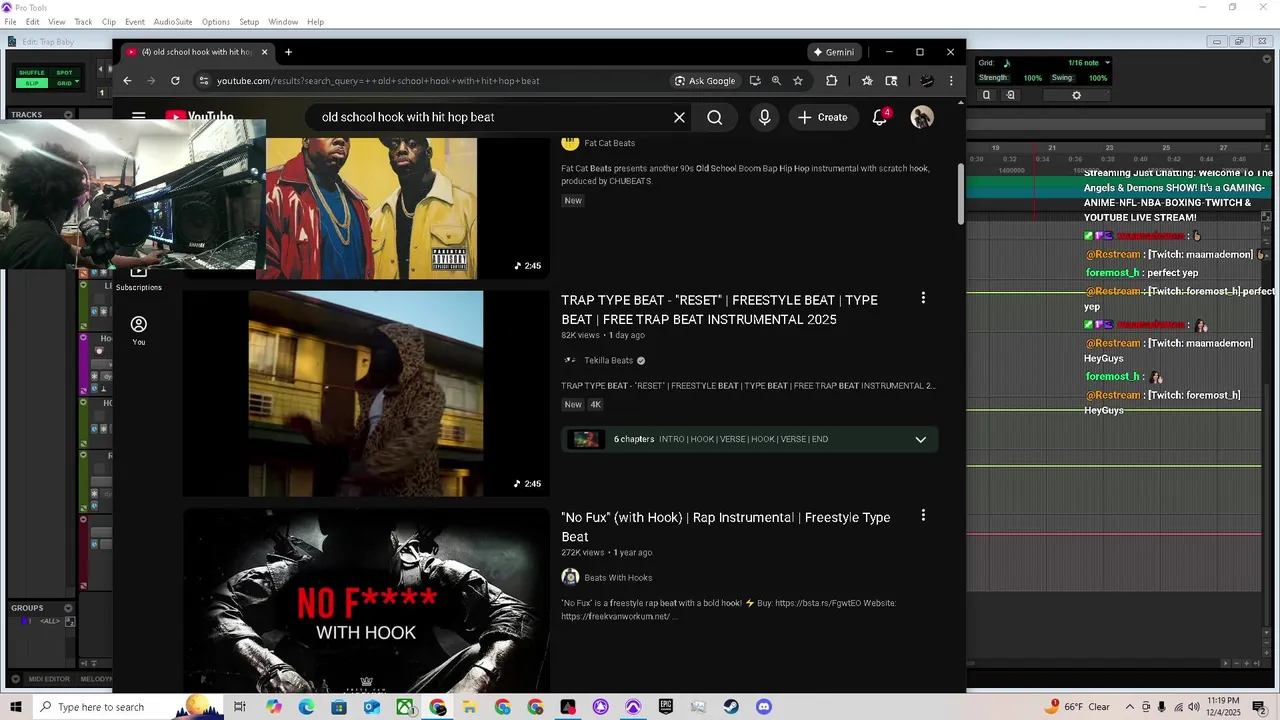Image resolution: width=1280 pixels, height=720 pixels.
Task: Open the Event menu in Pro Tools
Action: tap(135, 22)
